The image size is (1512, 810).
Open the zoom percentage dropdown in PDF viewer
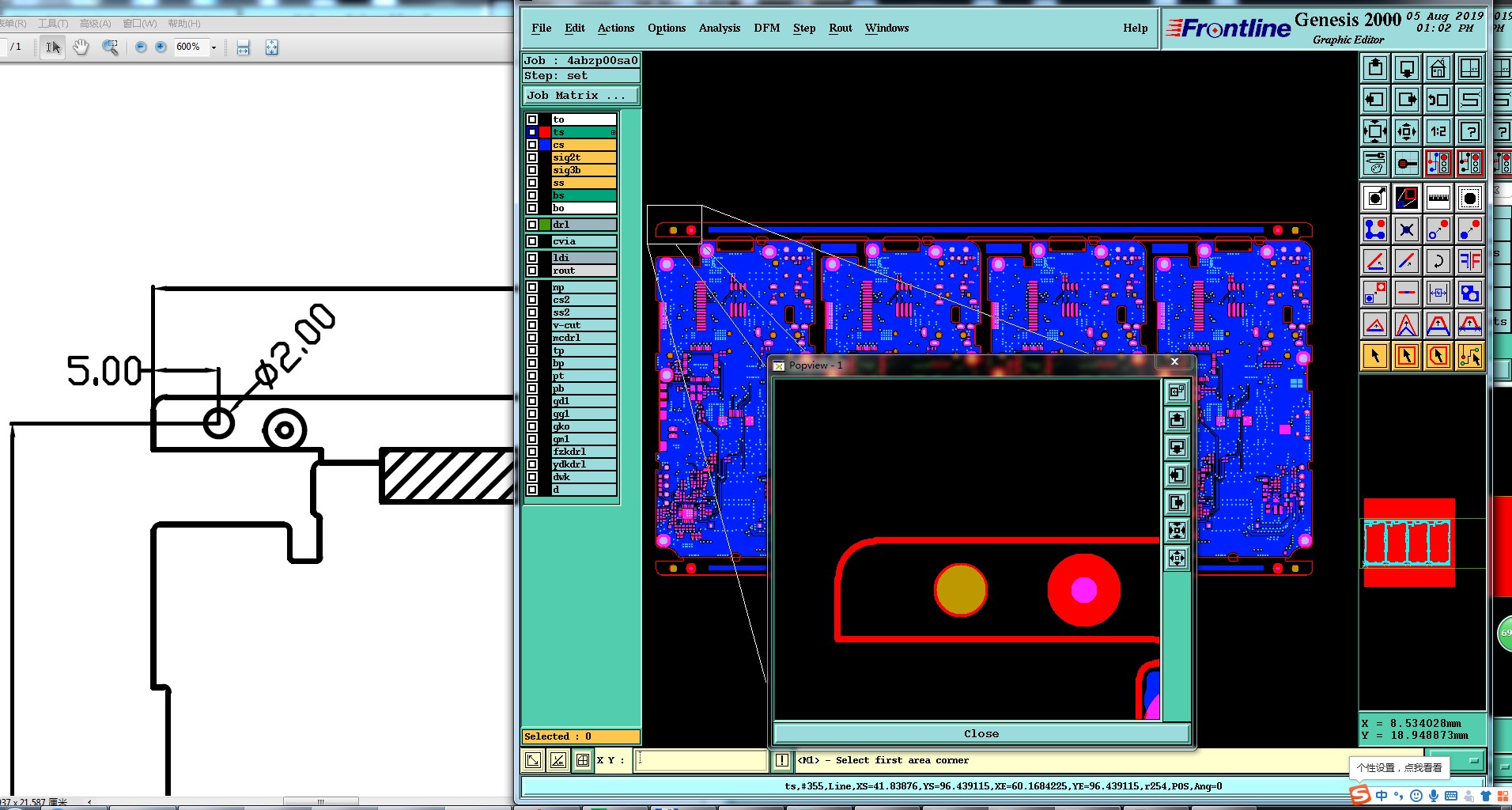(x=214, y=47)
